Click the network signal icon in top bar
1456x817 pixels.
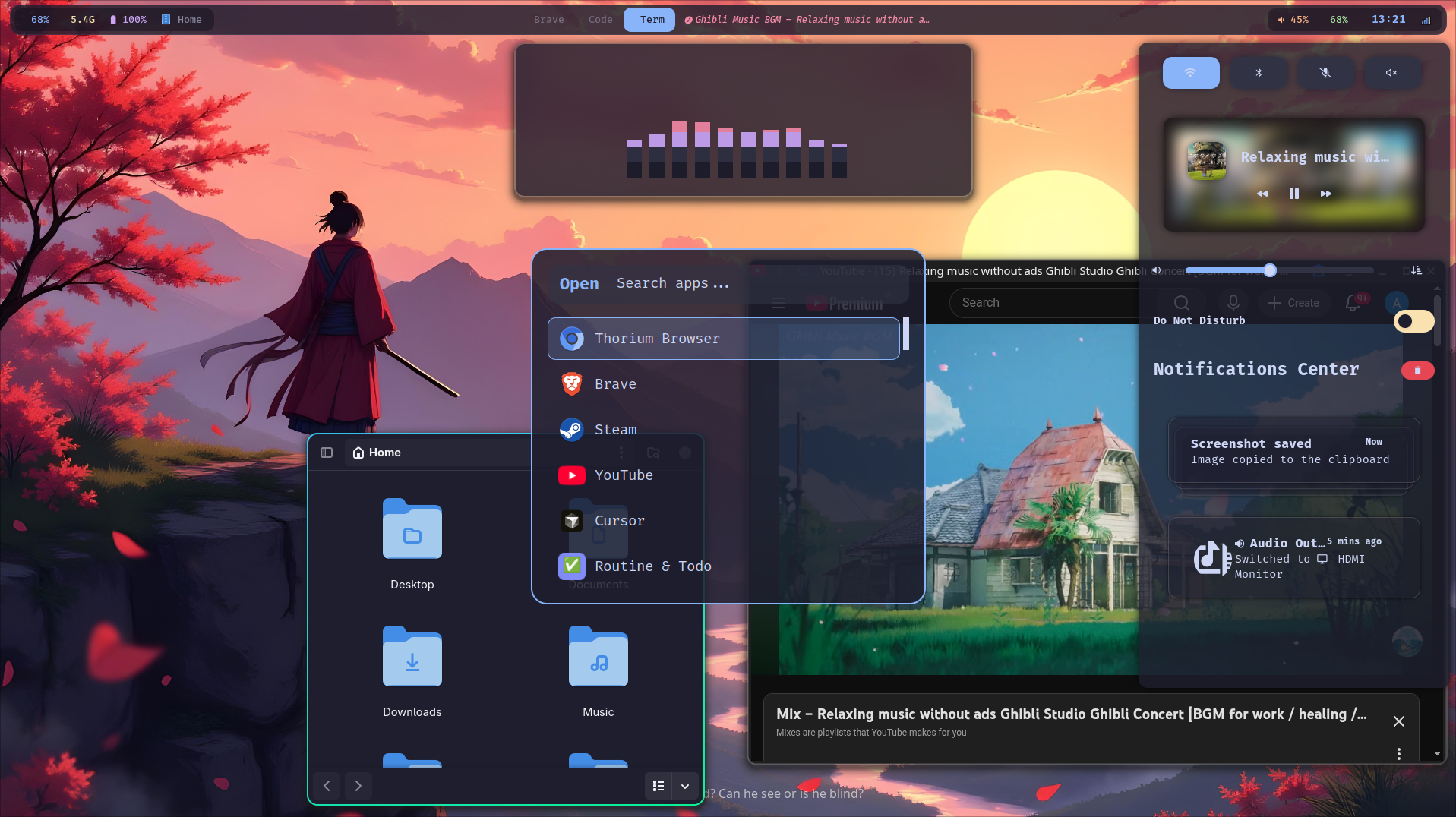point(1426,20)
